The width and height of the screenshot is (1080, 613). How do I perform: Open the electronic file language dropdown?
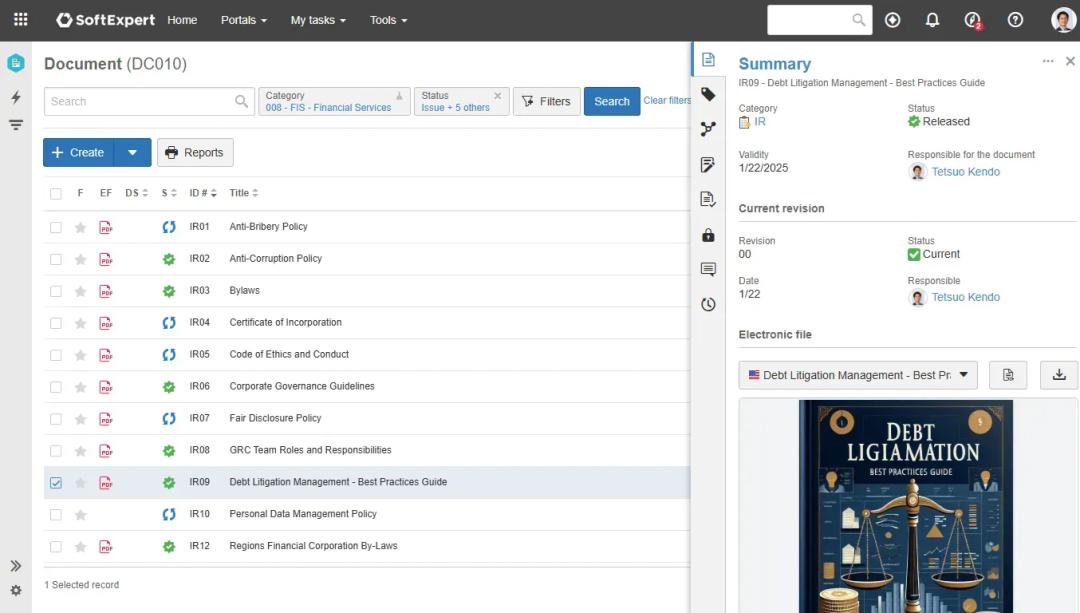(857, 375)
